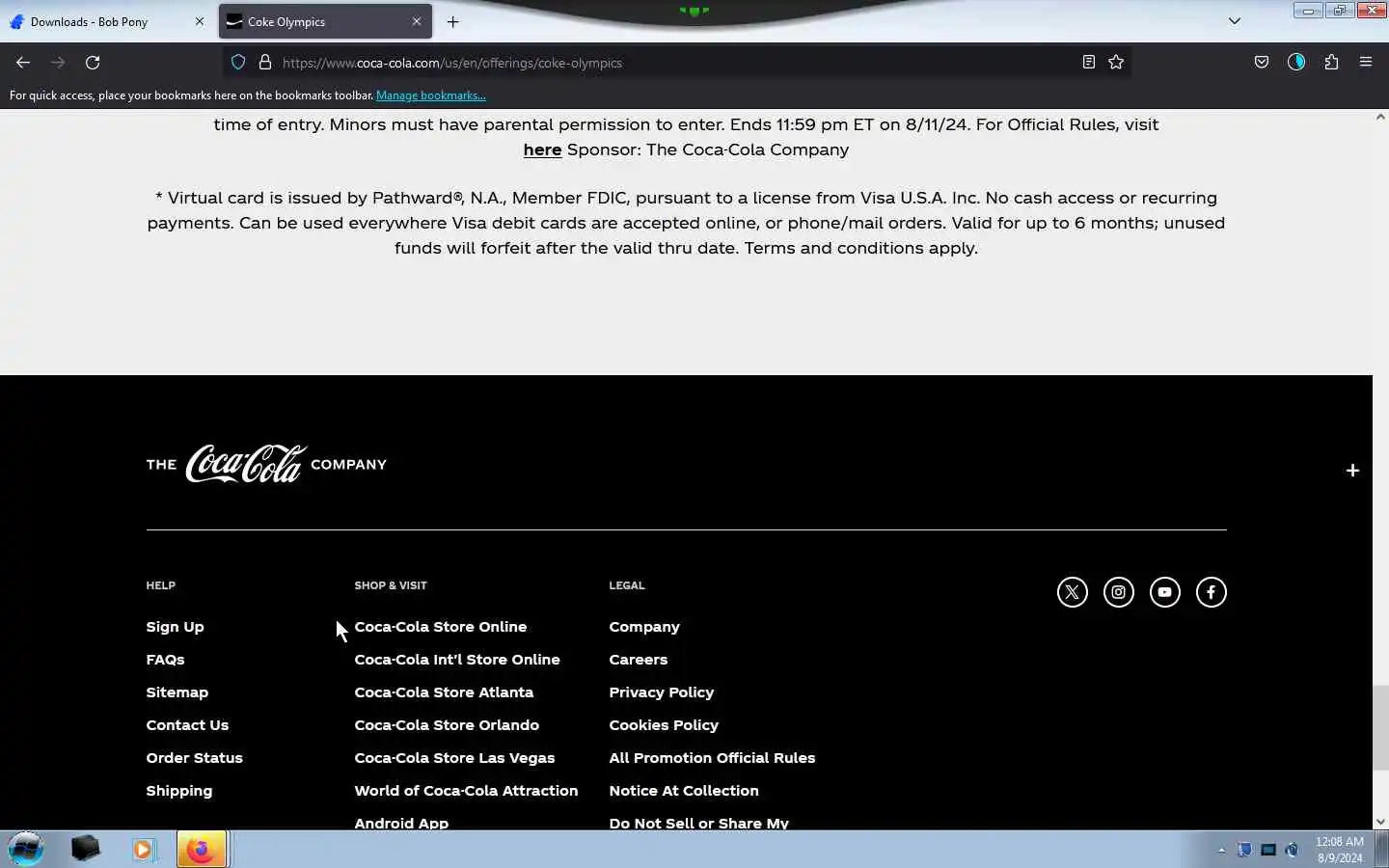Viewport: 1389px width, 868px height.
Task: Click the page vertical scrollbar thumb
Action: click(1380, 728)
